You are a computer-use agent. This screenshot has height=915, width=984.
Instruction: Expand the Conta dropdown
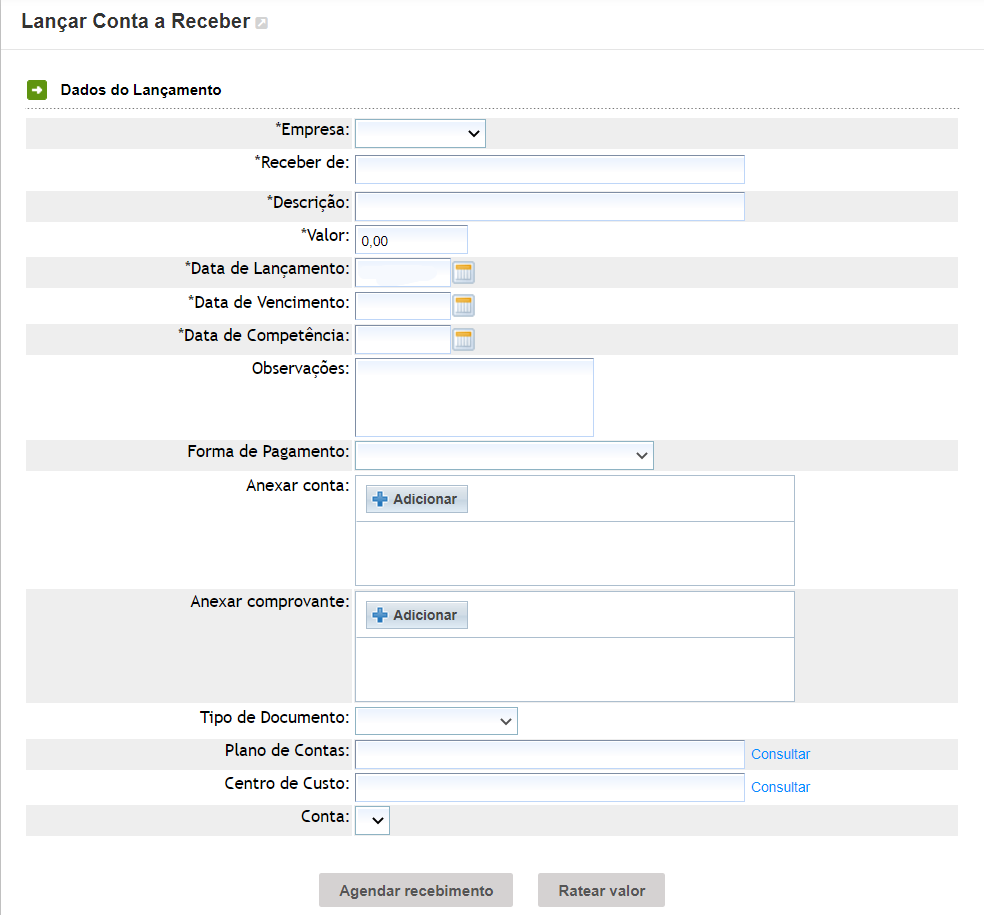[372, 820]
